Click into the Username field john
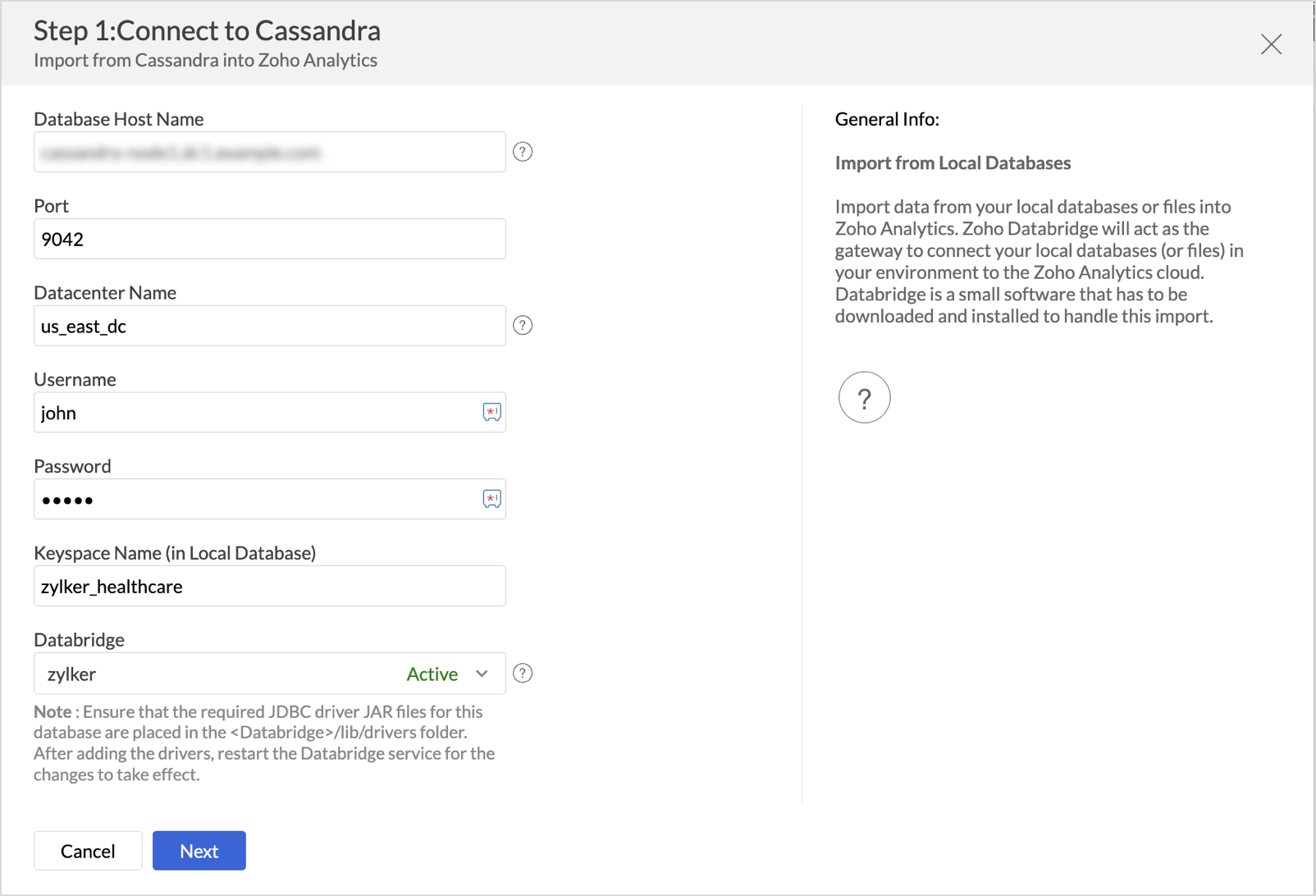Screen dimensions: 1316x896 click(x=254, y=413)
